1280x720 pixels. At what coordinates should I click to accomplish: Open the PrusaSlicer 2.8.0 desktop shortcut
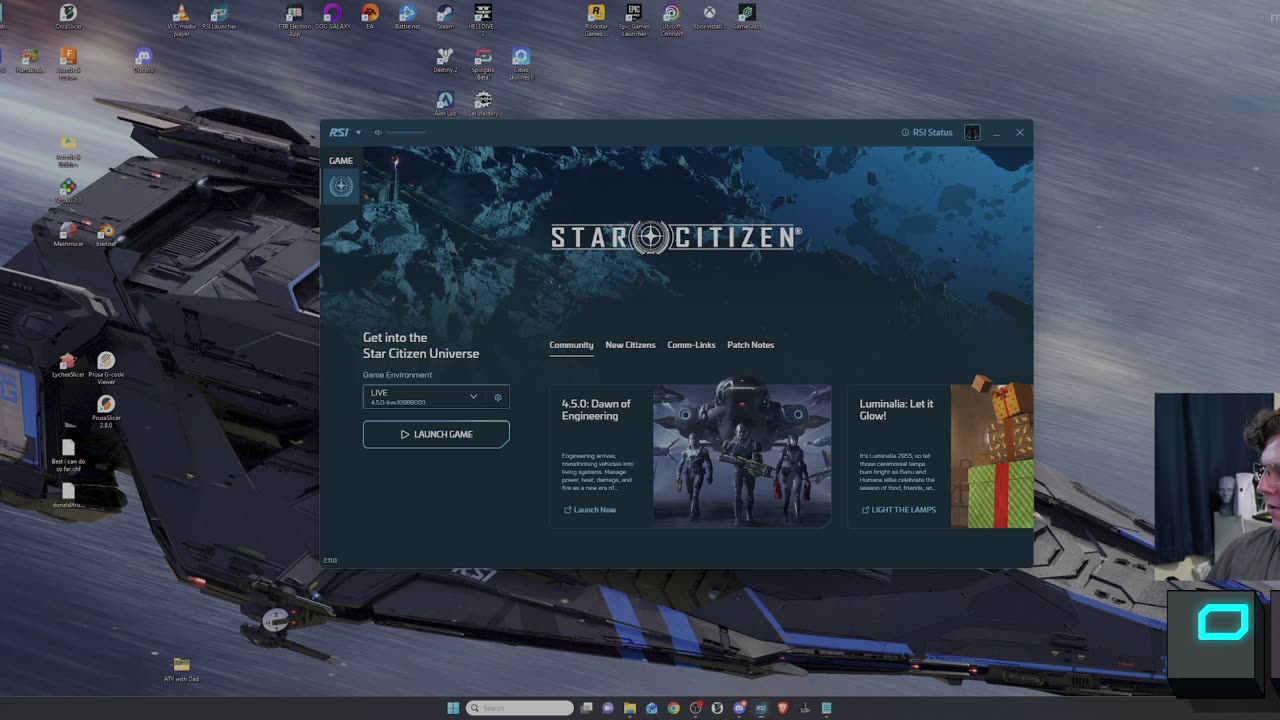pos(106,411)
